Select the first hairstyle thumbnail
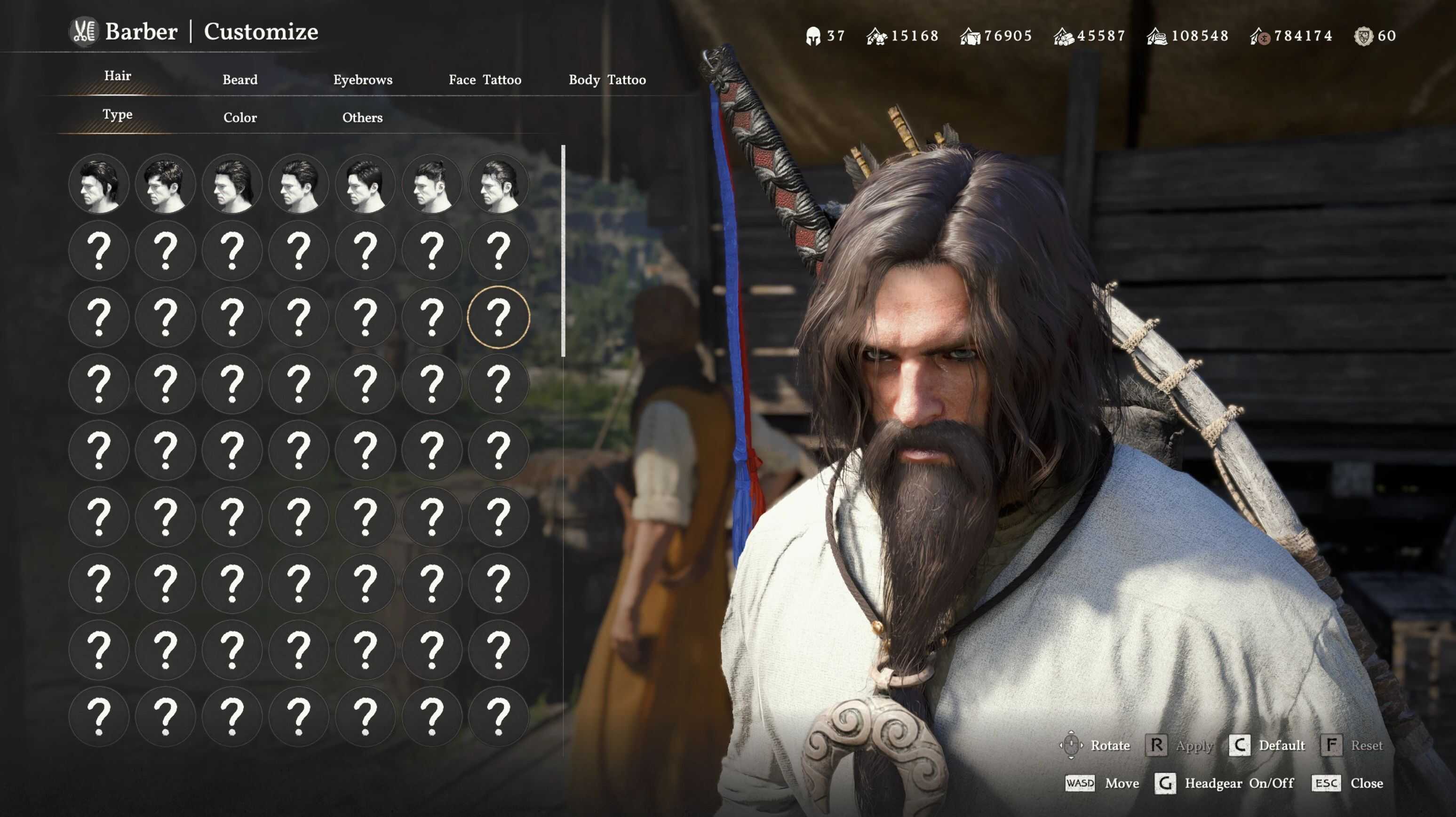 (99, 184)
